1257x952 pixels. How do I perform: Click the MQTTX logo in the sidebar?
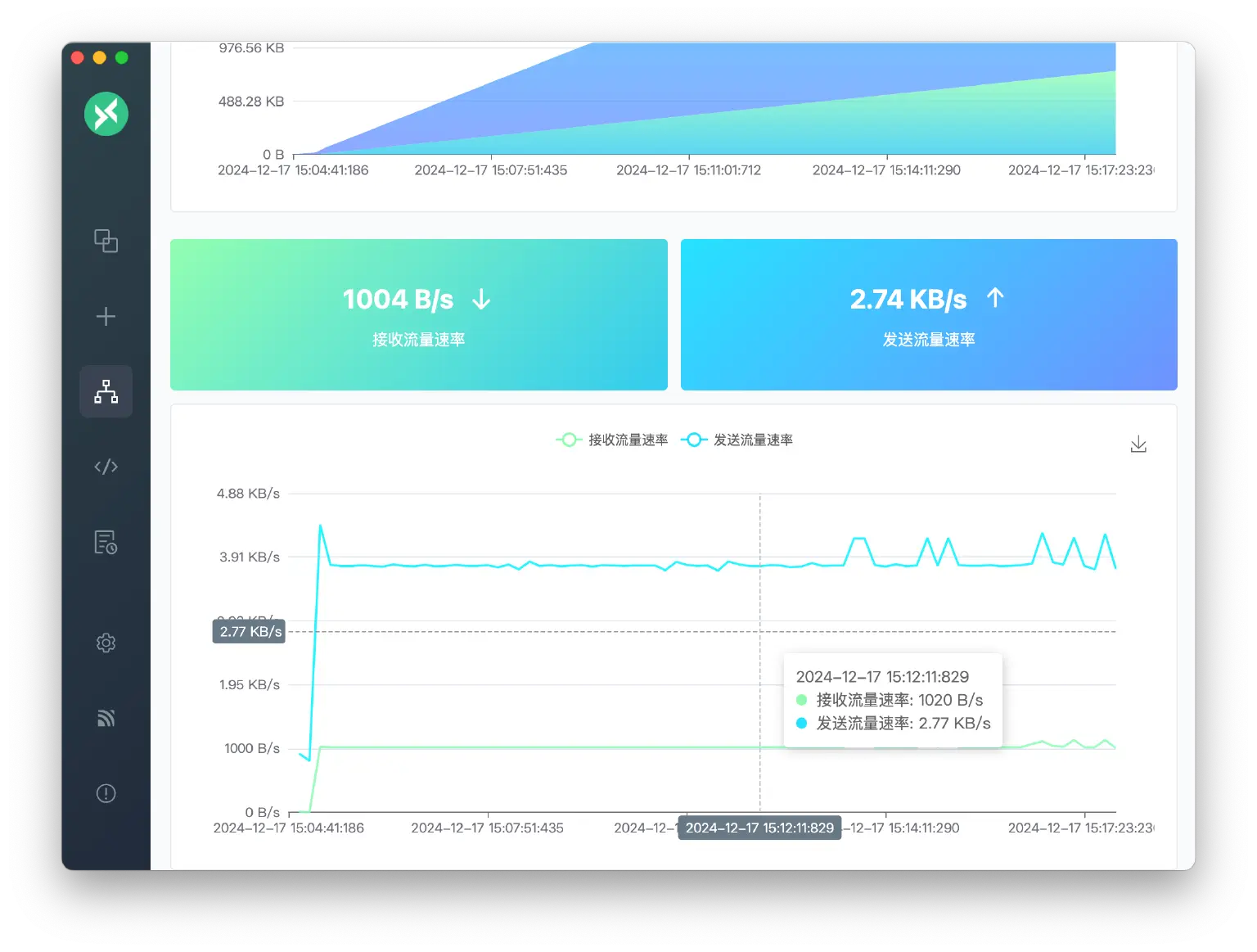[106, 114]
